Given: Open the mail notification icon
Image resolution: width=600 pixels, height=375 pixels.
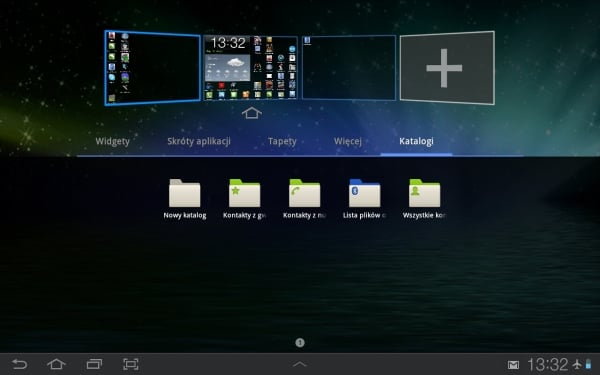Looking at the screenshot, I should pos(513,365).
